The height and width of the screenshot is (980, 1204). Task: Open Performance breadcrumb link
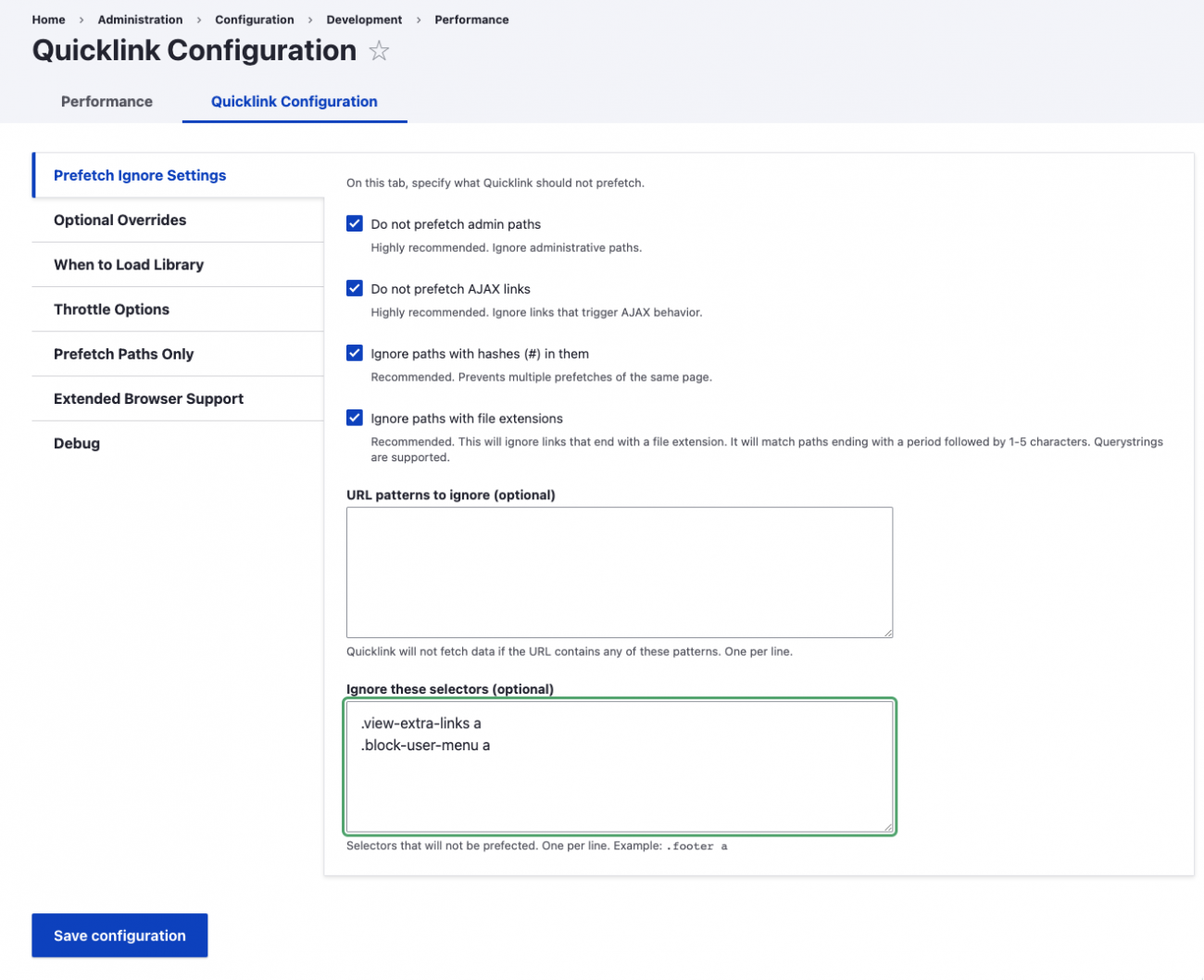click(471, 19)
